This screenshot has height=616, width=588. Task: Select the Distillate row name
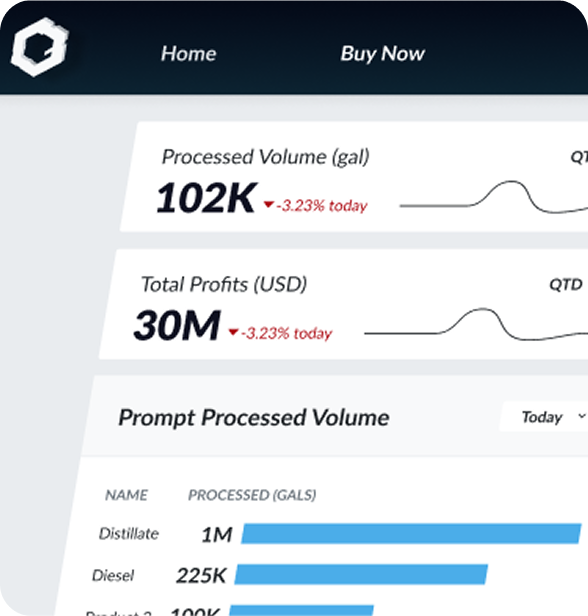129,534
